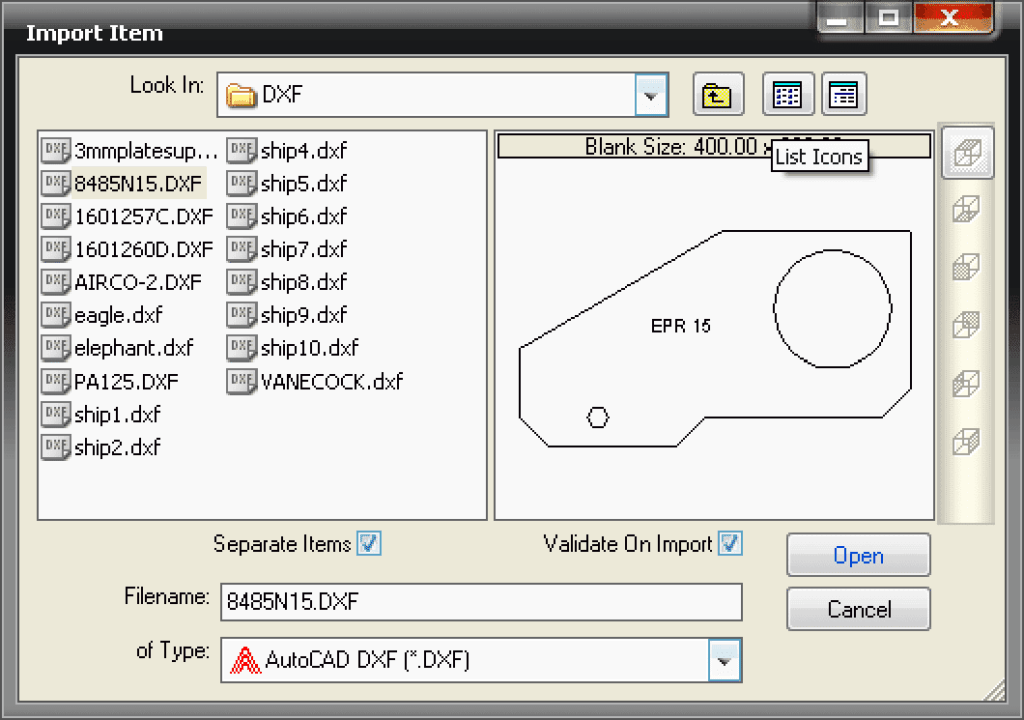Switch to details view icon
1024x720 pixels.
(x=844, y=95)
